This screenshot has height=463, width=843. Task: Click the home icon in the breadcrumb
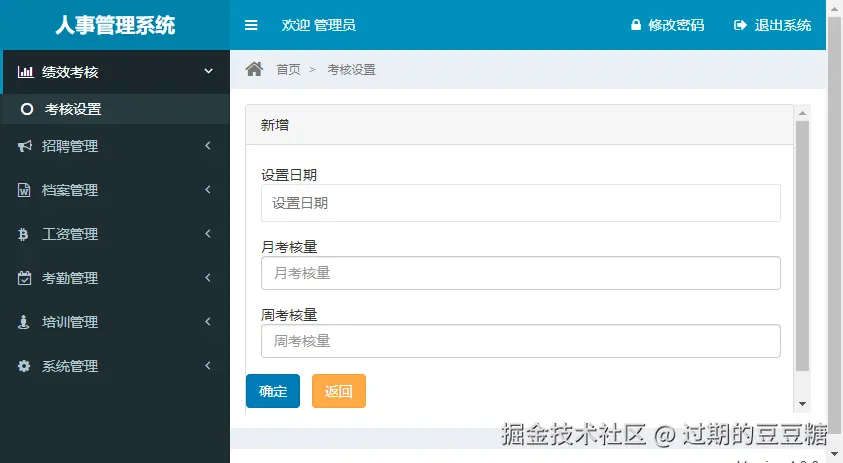(254, 69)
